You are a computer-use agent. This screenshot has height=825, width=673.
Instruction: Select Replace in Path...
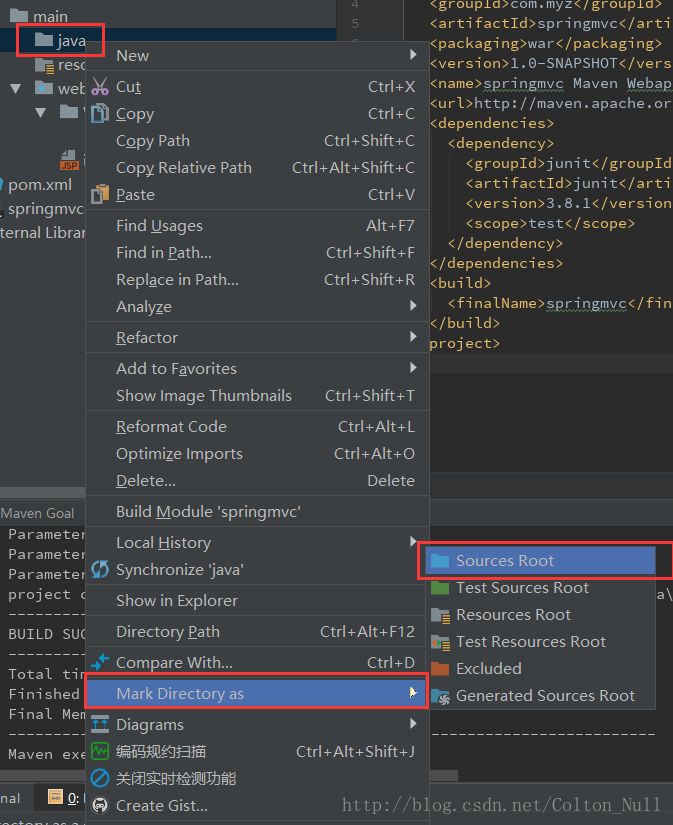click(x=257, y=279)
